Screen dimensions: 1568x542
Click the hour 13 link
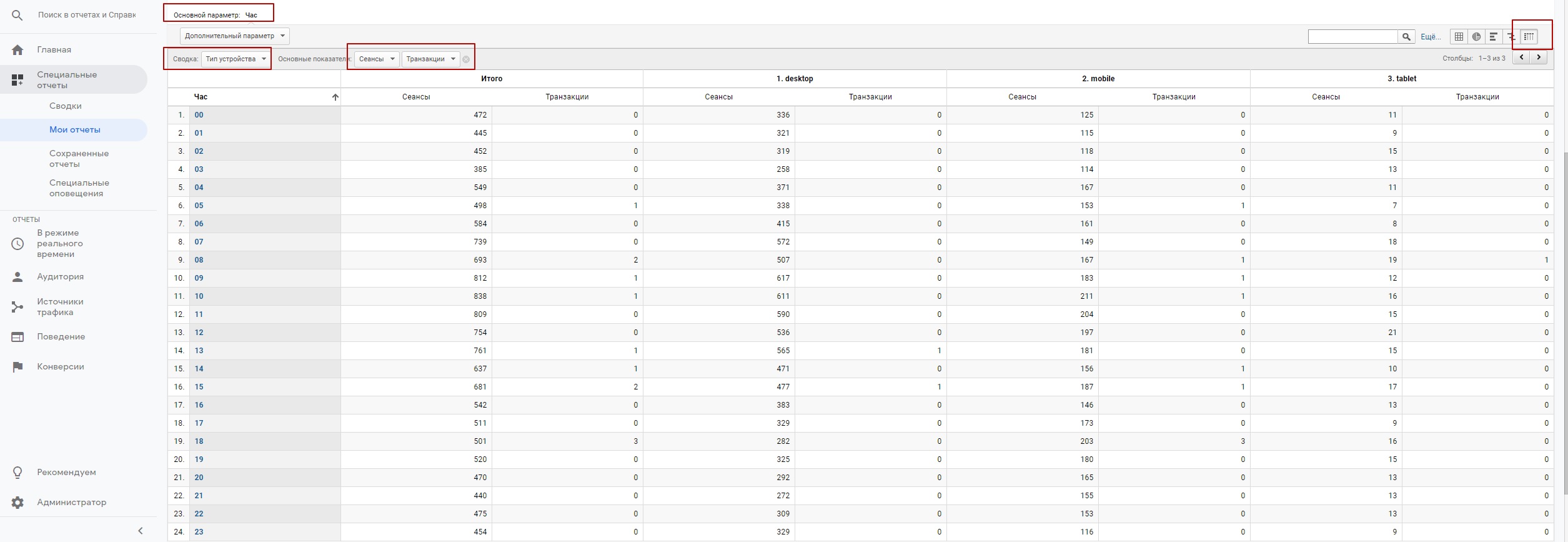coord(199,351)
